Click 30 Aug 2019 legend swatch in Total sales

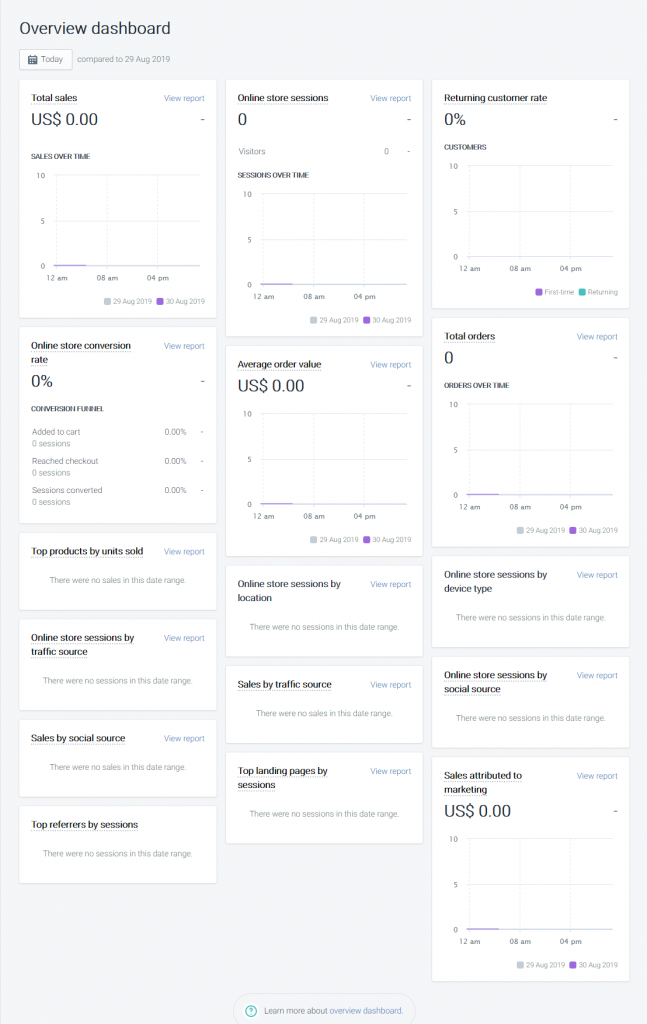[160, 302]
